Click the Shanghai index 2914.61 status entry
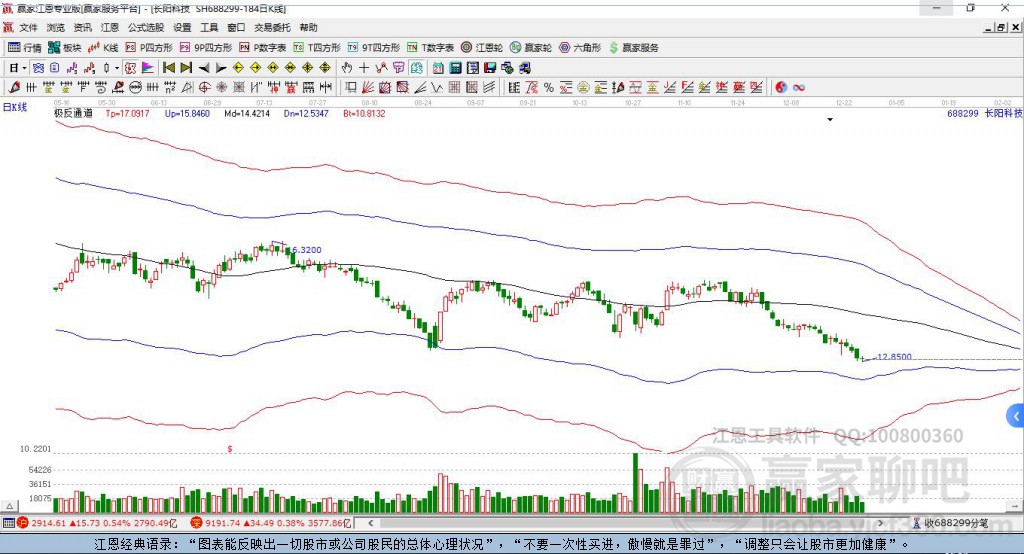The height and width of the screenshot is (554, 1024). 97,523
